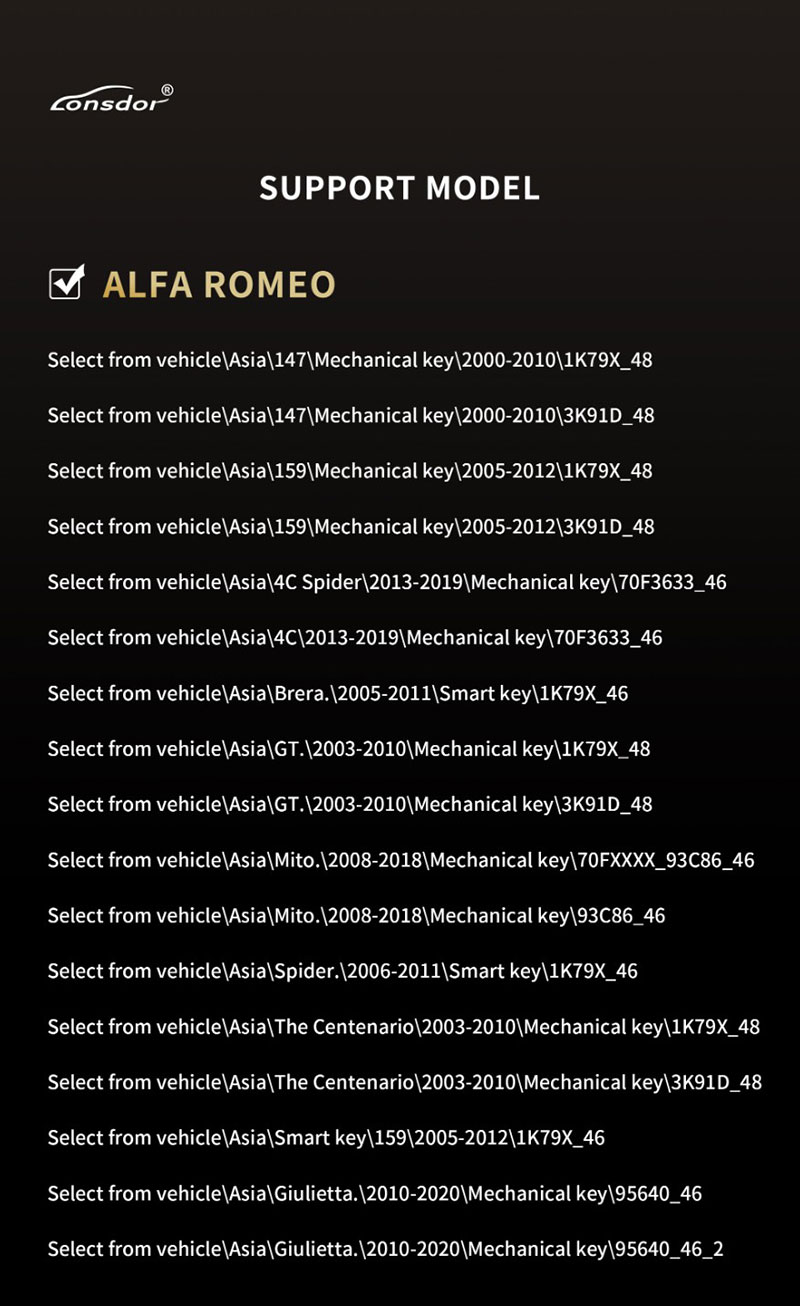Viewport: 800px width, 1306px height.
Task: Open the 4C Spider 2013-2019 entry
Action: [x=387, y=582]
